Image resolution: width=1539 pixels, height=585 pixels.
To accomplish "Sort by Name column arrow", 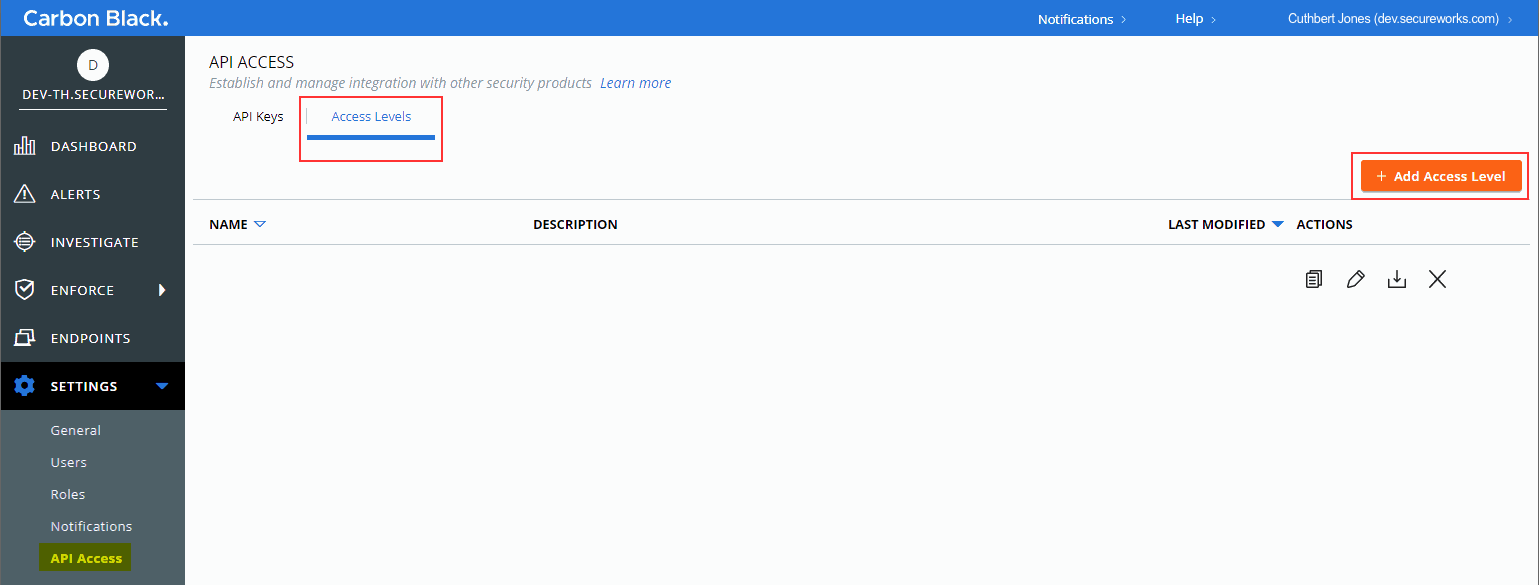I will click(260, 224).
